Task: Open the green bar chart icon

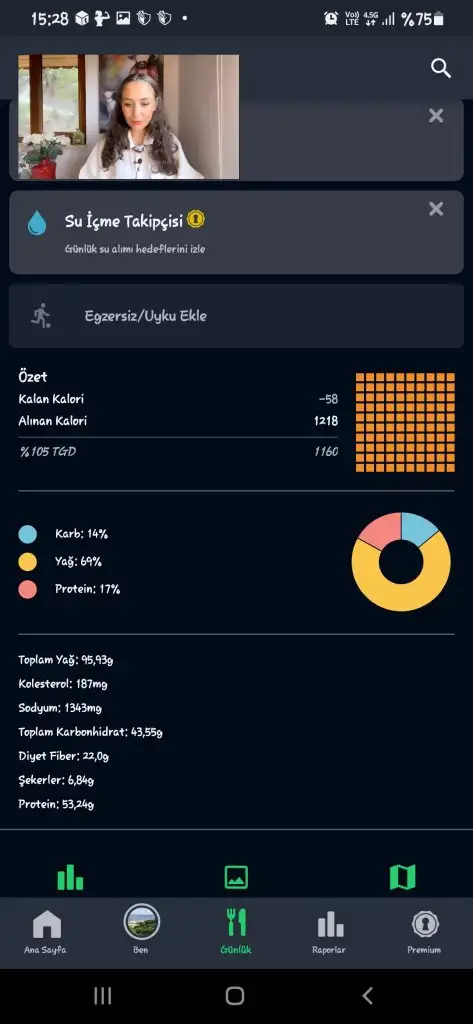Action: pos(70,877)
